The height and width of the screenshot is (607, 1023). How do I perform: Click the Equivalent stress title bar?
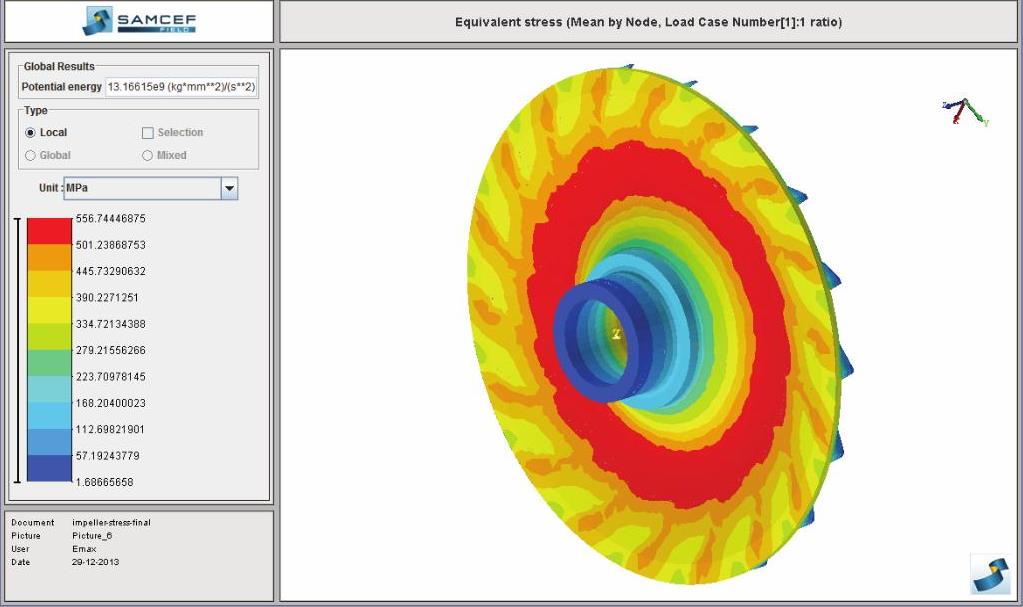click(x=648, y=22)
